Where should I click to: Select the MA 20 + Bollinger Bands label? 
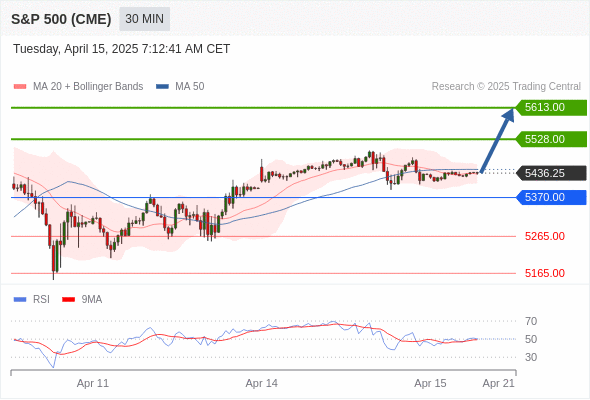point(88,87)
